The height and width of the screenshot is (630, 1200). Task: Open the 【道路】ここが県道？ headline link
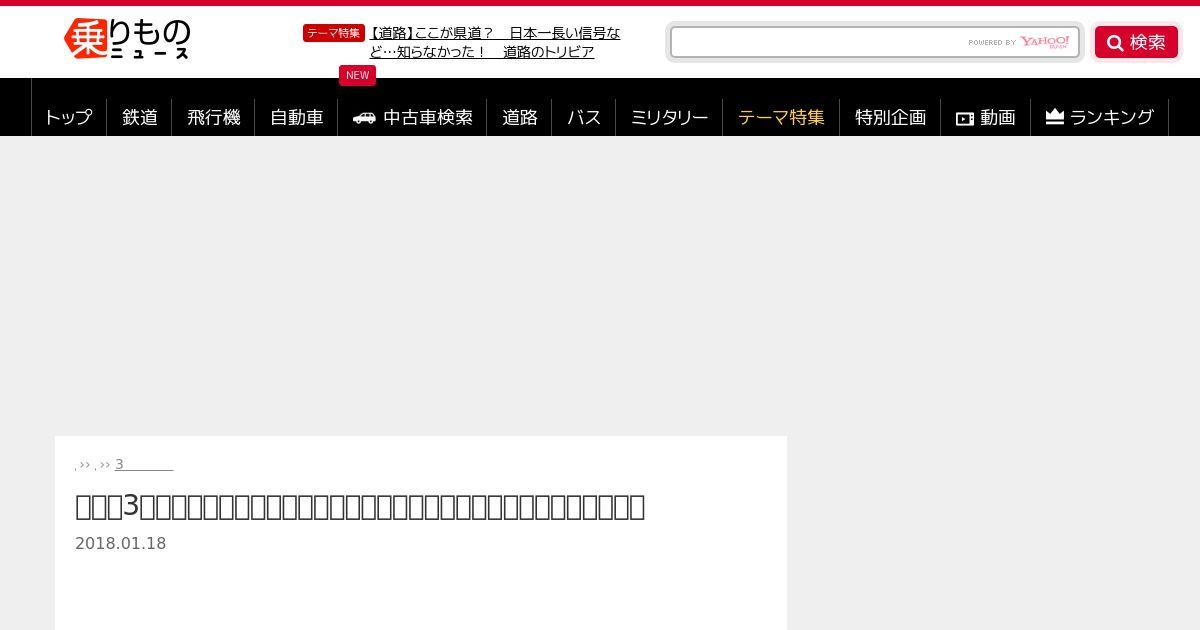[495, 42]
